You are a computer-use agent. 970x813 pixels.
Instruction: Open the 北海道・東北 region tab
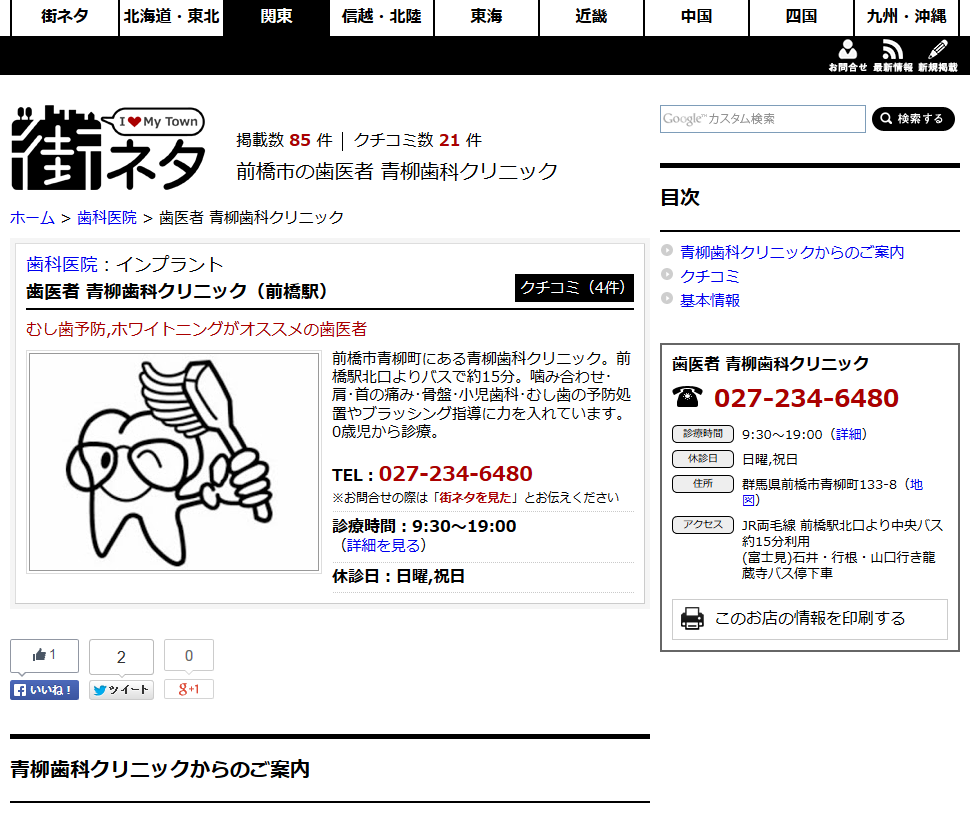pyautogui.click(x=171, y=17)
